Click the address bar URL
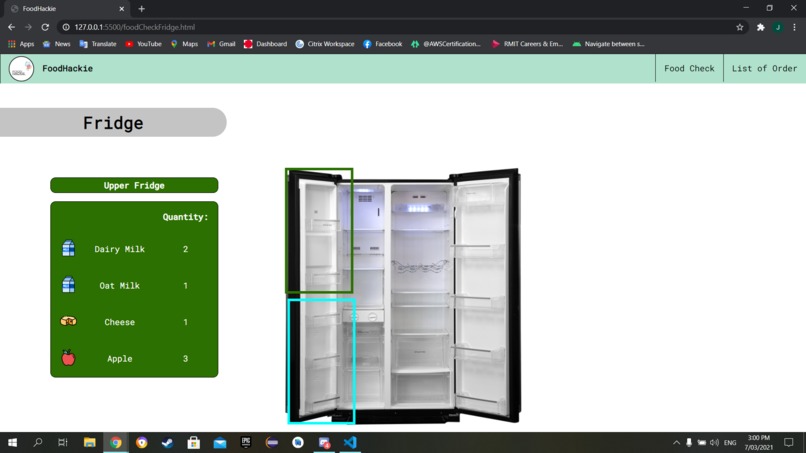 [135, 27]
